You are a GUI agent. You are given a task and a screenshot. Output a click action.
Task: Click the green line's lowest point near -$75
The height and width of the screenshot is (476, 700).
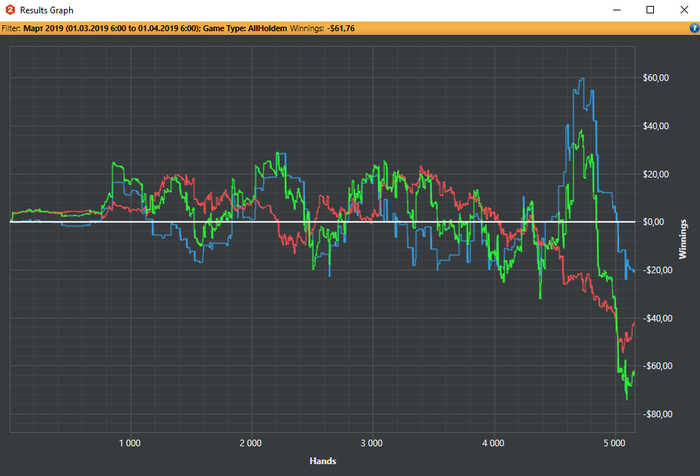(627, 398)
